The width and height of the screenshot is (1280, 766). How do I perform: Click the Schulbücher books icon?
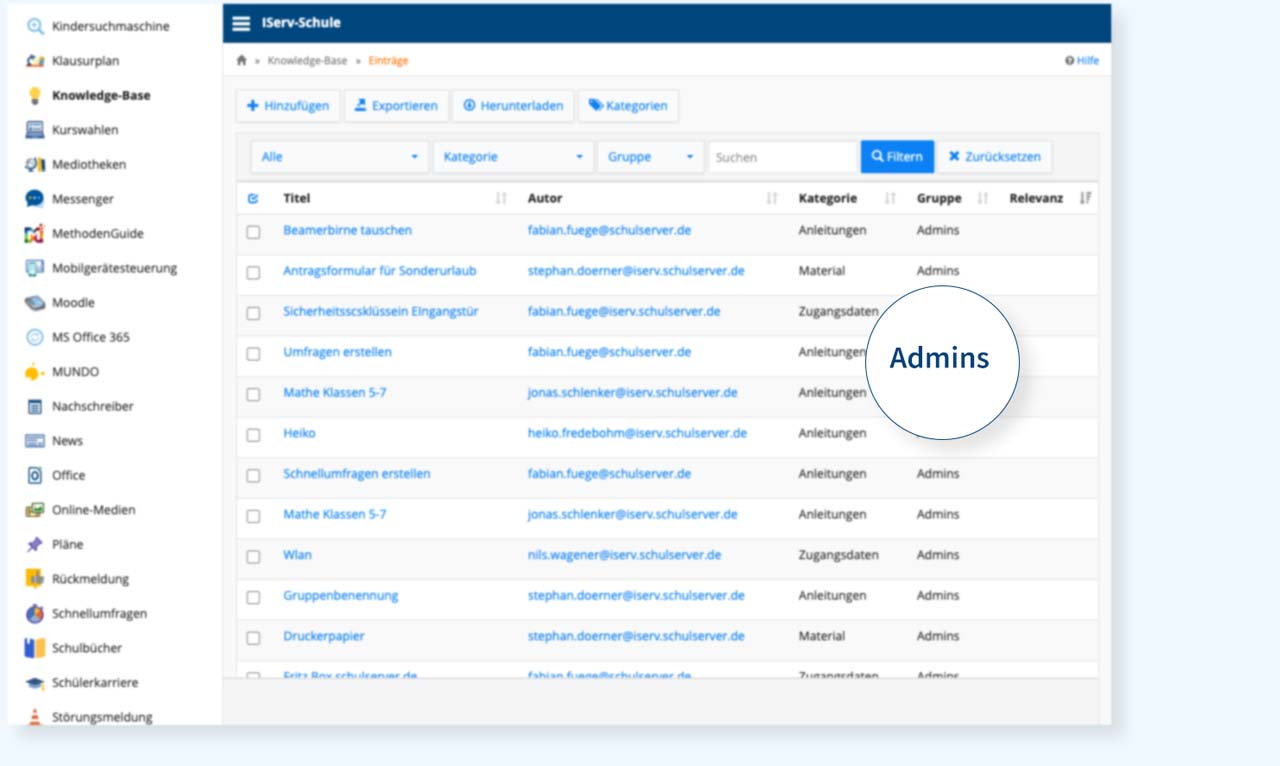(x=35, y=648)
